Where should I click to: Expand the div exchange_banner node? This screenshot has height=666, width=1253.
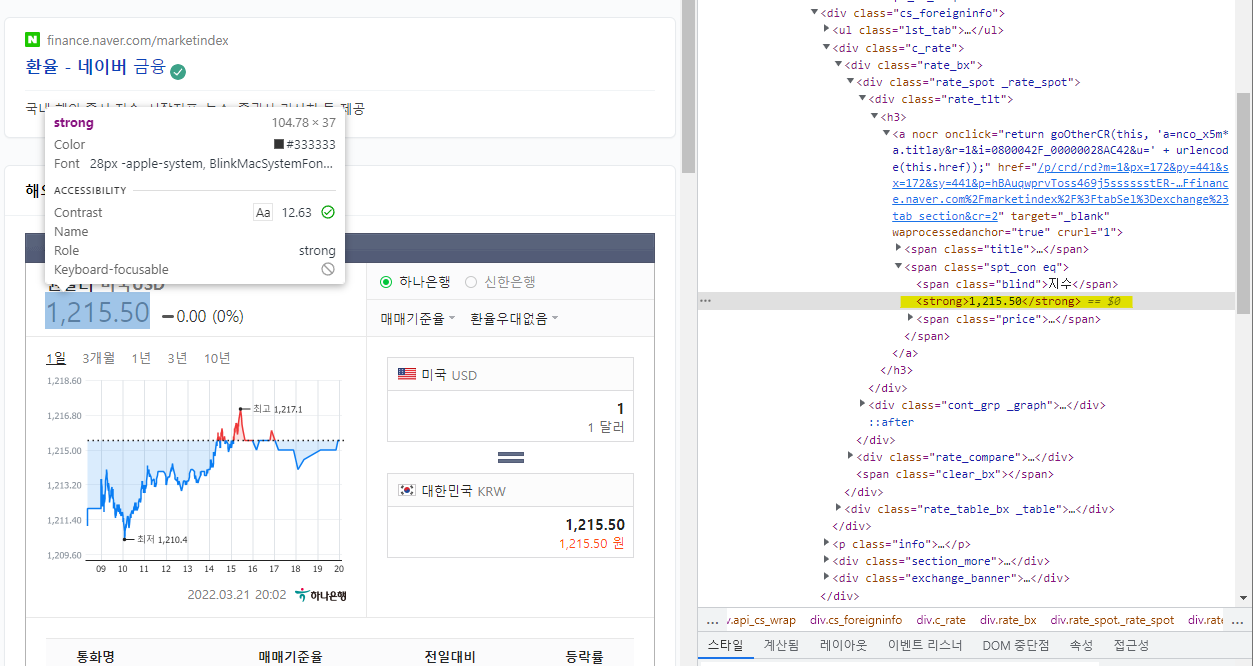pyautogui.click(x=826, y=578)
